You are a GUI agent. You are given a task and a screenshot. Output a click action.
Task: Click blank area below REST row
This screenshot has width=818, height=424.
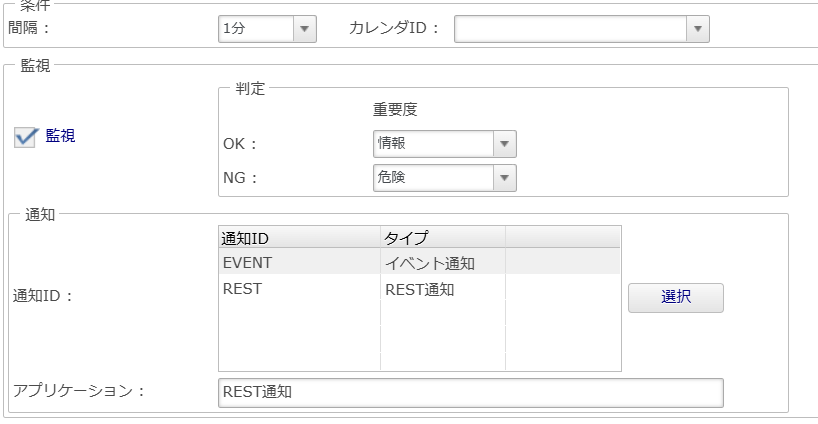coord(418,337)
